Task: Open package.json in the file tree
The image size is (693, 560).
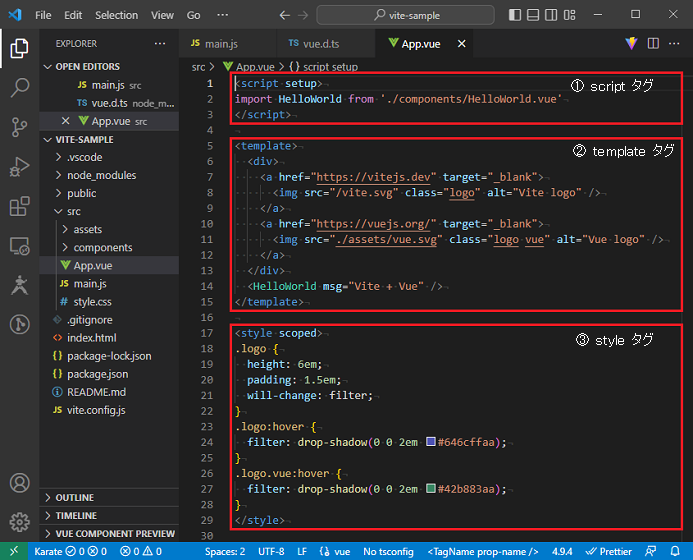Action: [x=97, y=374]
